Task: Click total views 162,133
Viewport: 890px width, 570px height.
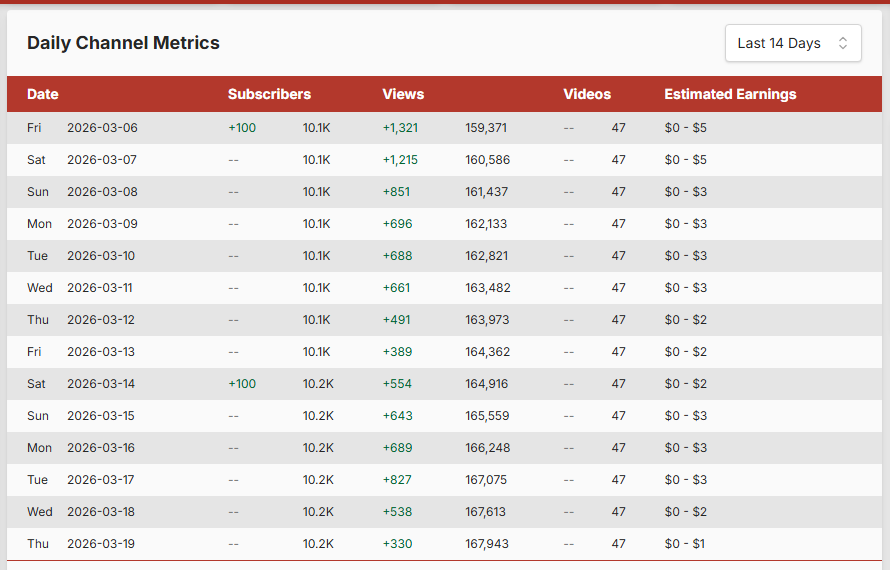Action: 486,224
